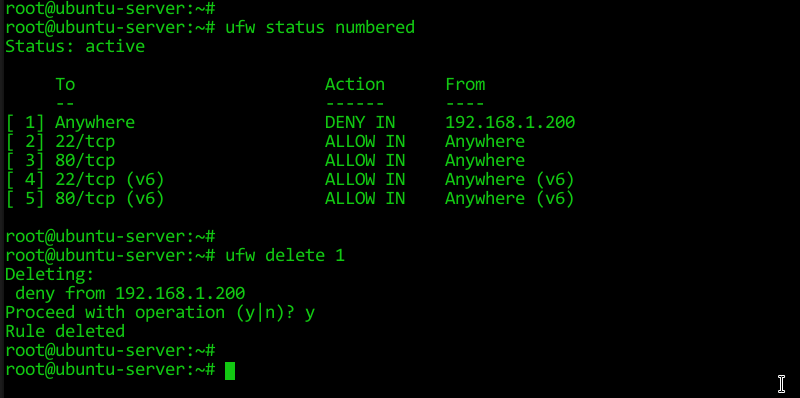This screenshot has width=800, height=398.
Task: Click the '80/tcp' entry in rule 3
Action: [x=85, y=160]
